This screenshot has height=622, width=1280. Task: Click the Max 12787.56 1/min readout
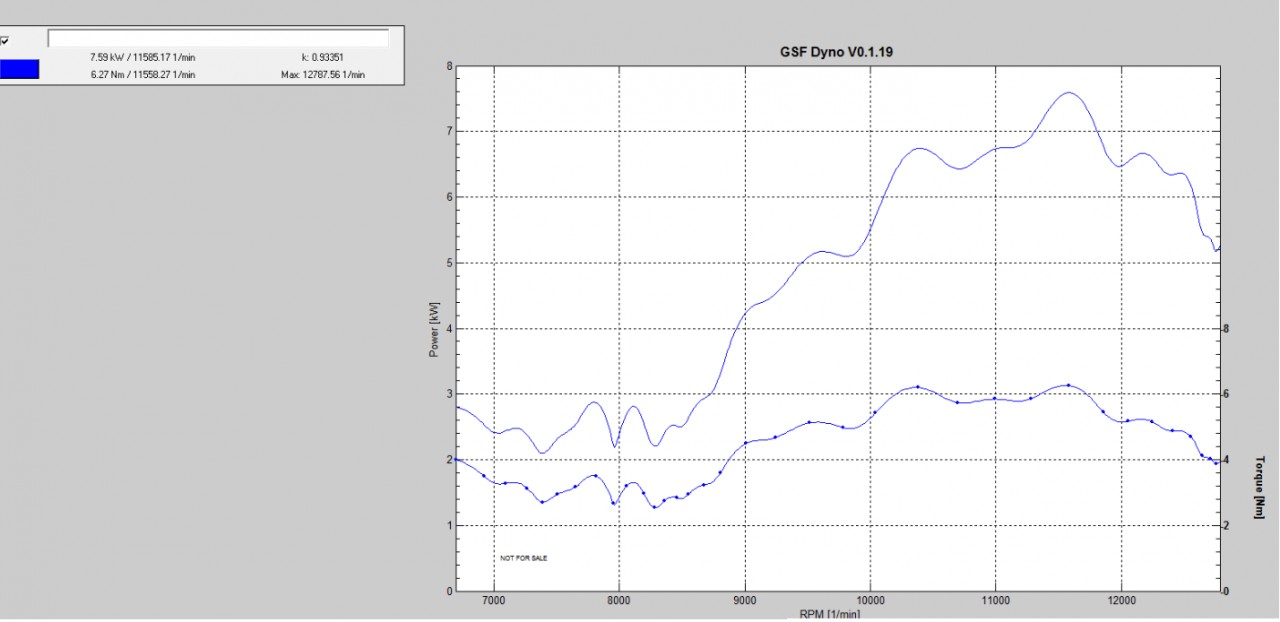pos(323,75)
